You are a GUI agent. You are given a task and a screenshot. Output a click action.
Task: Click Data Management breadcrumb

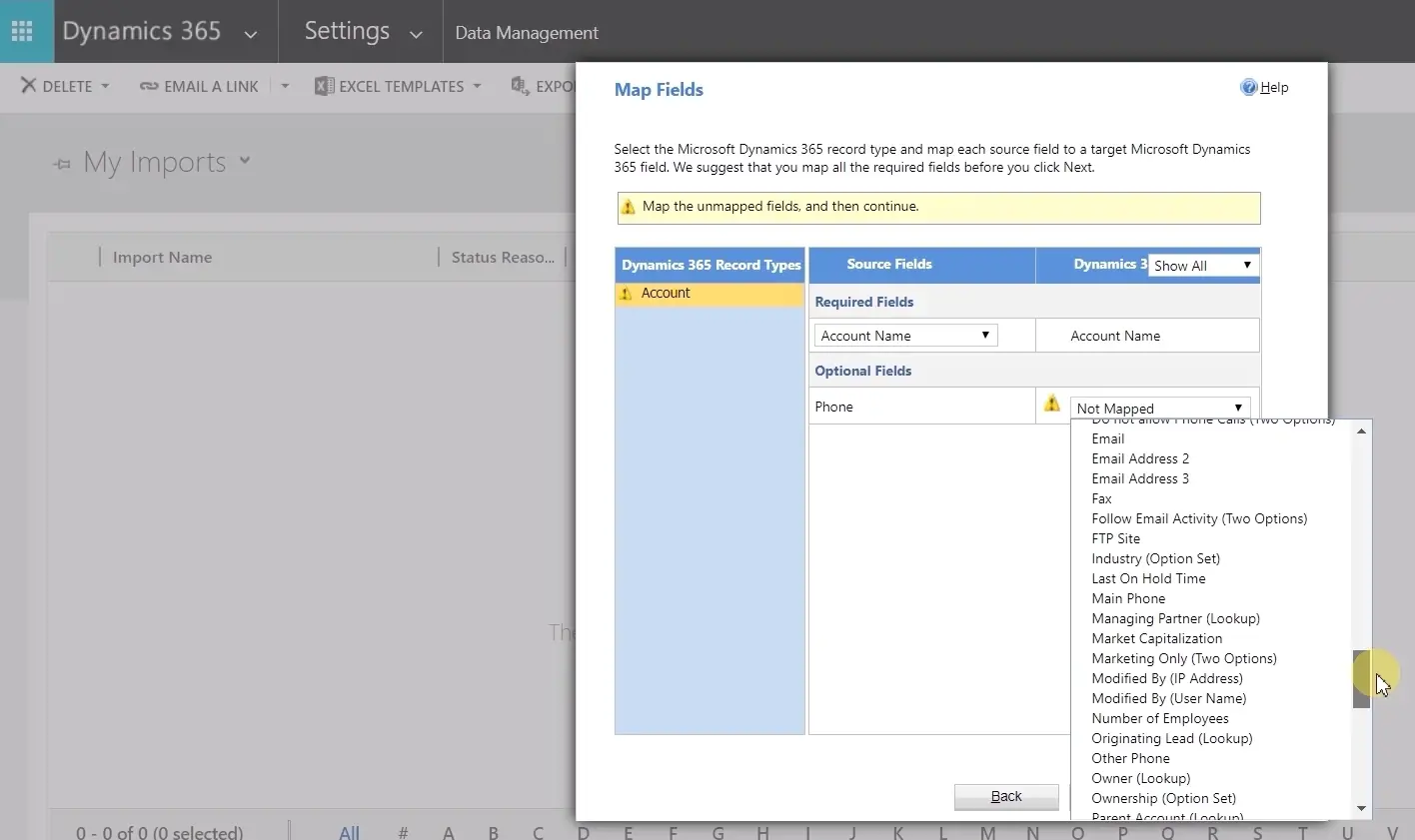[x=527, y=33]
